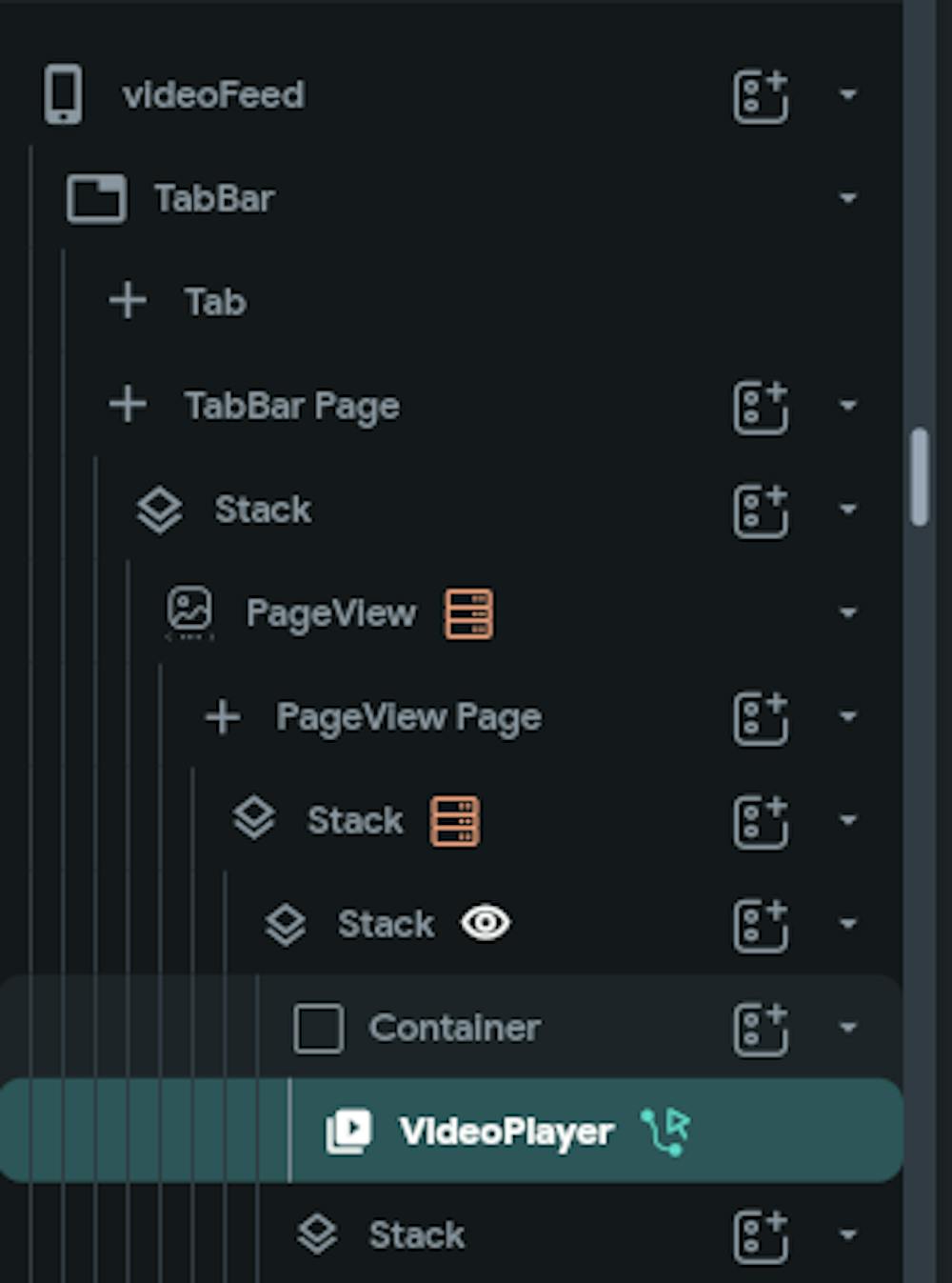Click the widget tree vertical scrollbar thumb

pyautogui.click(x=919, y=476)
